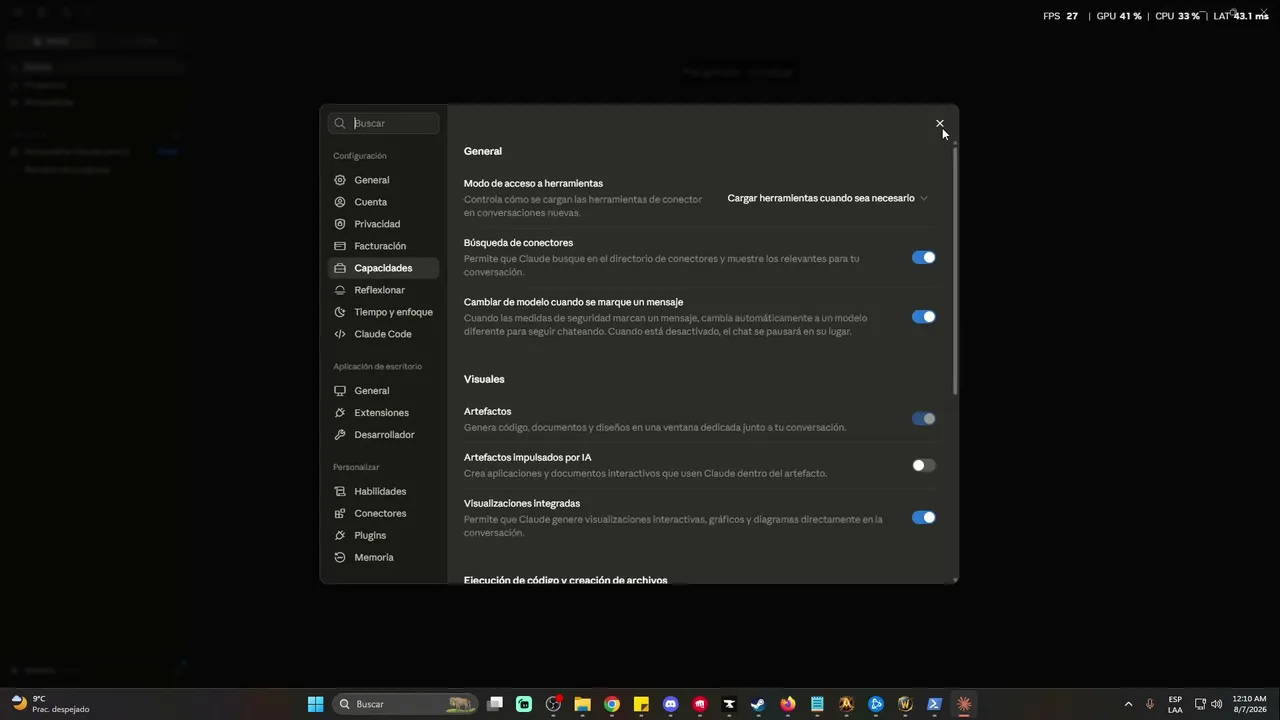
Task: Click the Visuales section heading
Action: coord(484,379)
